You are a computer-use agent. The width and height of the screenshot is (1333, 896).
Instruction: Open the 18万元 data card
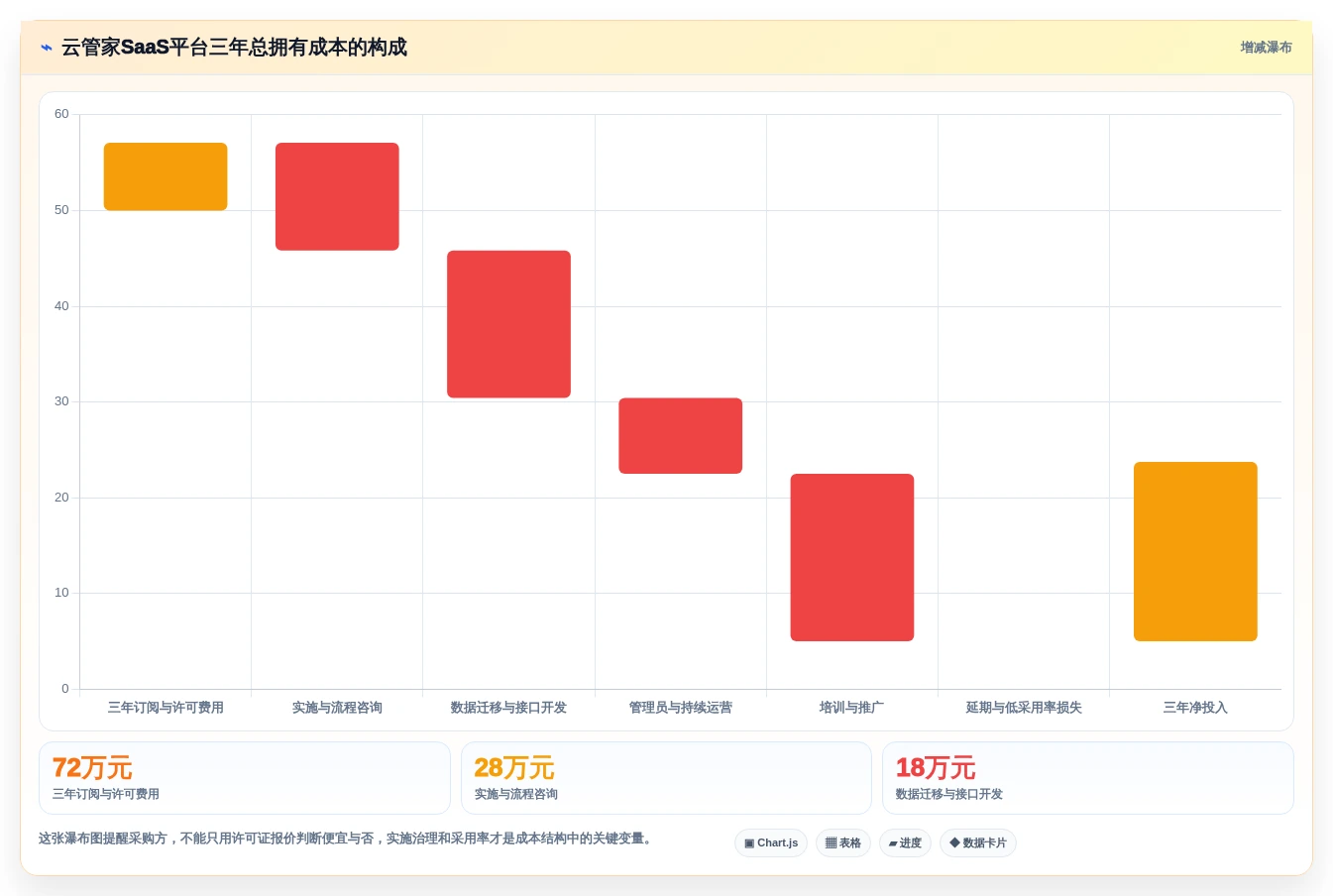tap(1088, 778)
